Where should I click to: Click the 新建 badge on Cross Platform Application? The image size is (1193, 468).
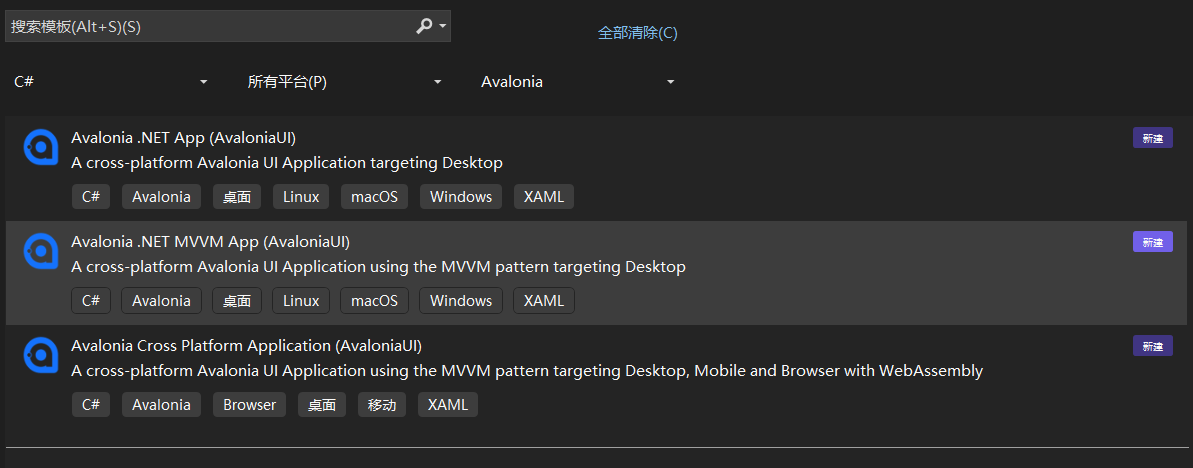[x=1152, y=346]
